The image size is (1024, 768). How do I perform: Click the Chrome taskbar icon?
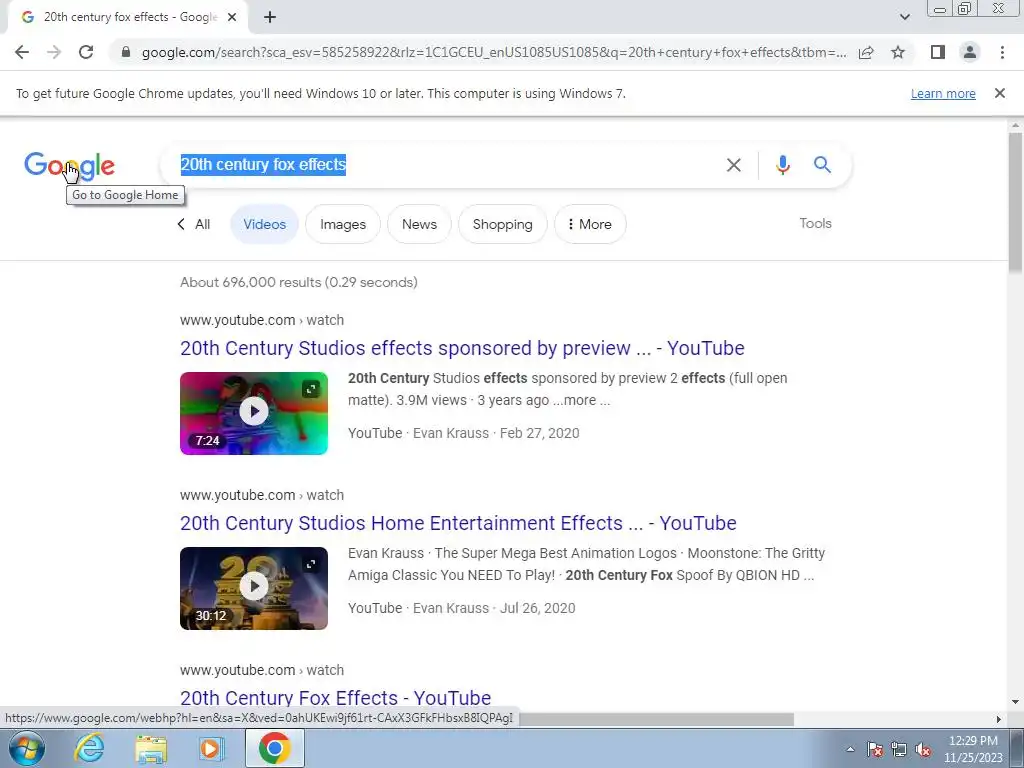[274, 748]
